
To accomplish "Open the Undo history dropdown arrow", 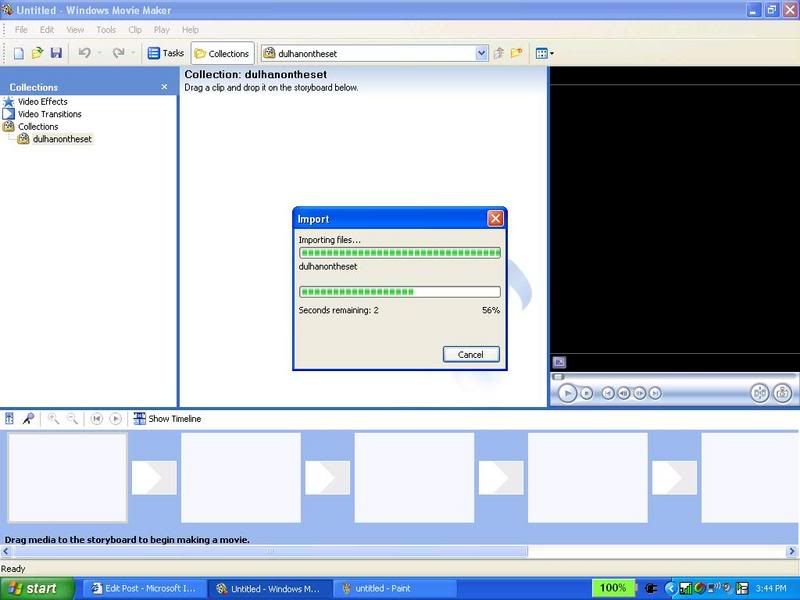I will [x=99, y=53].
